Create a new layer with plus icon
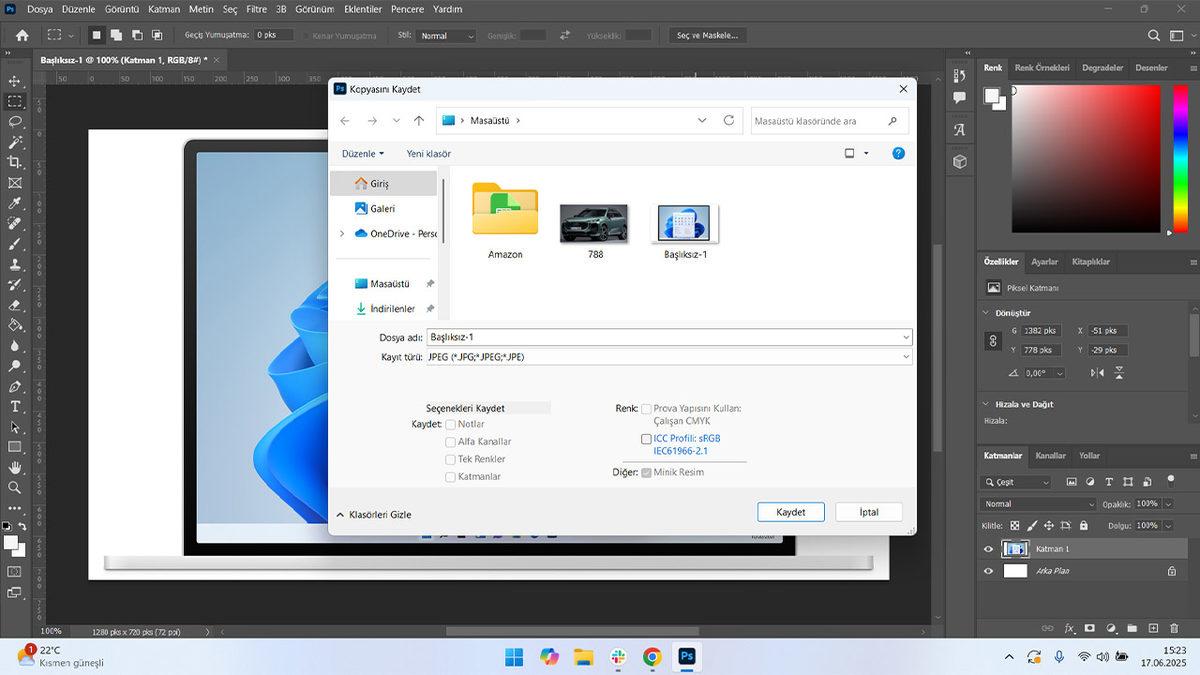This screenshot has width=1200, height=675. pyautogui.click(x=1153, y=628)
